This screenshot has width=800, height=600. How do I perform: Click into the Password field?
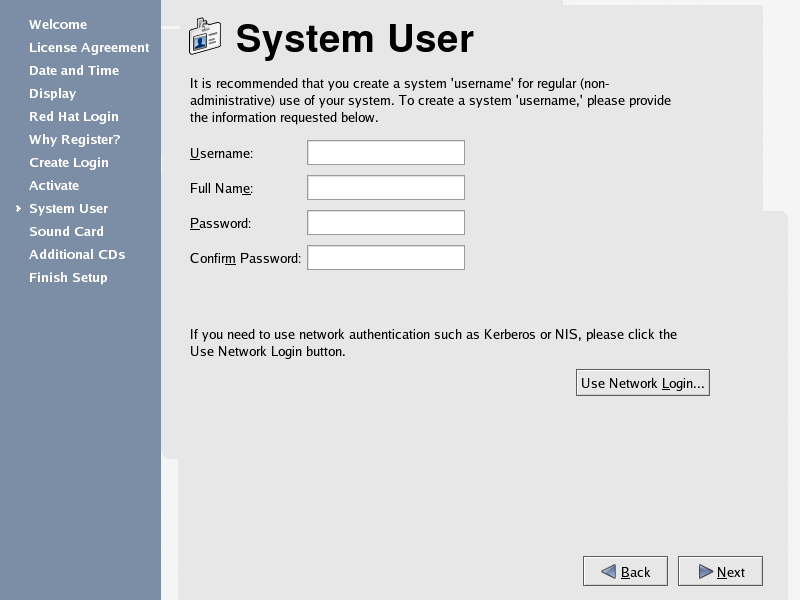tap(385, 223)
